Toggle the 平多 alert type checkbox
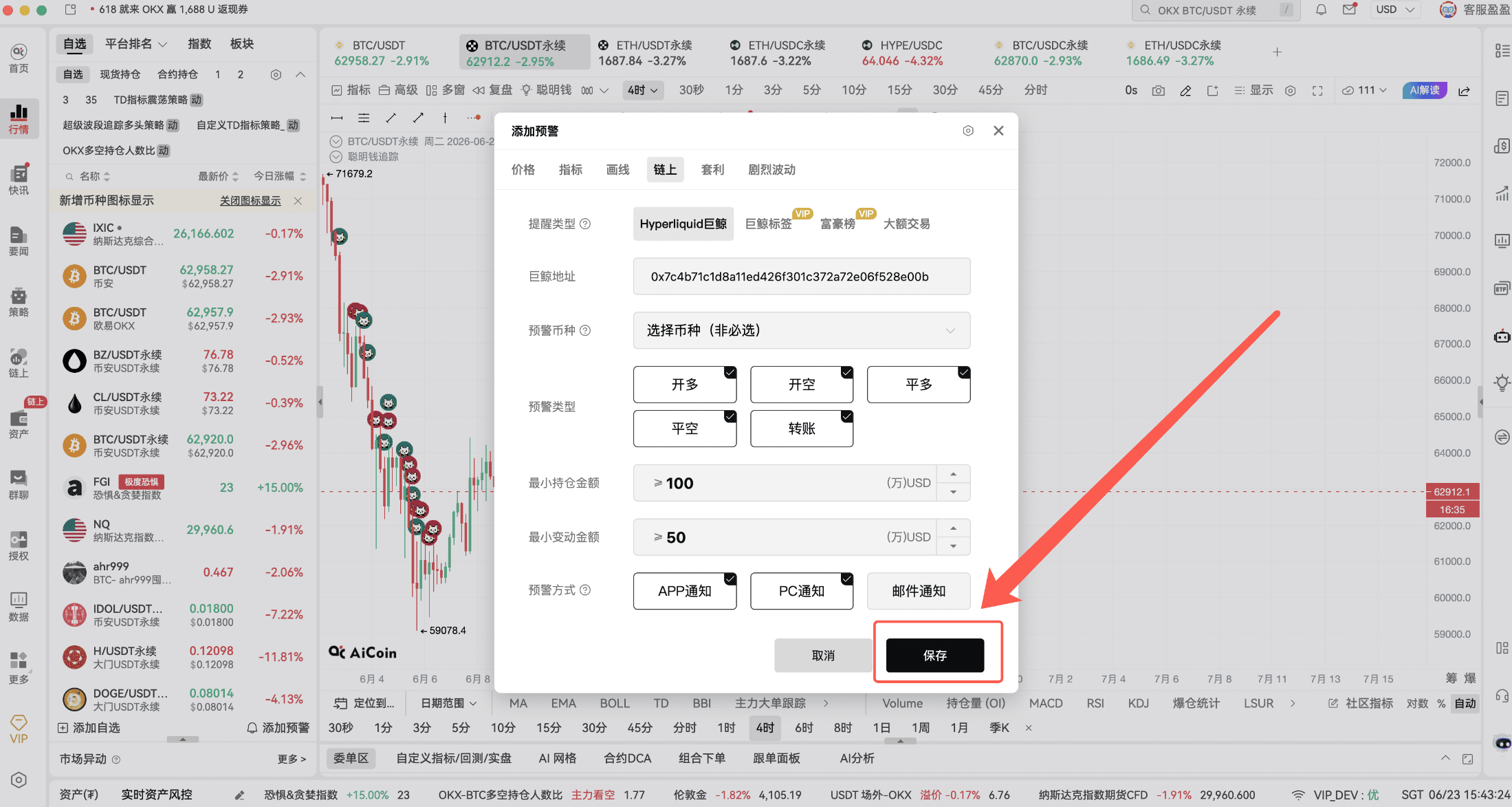 [919, 385]
